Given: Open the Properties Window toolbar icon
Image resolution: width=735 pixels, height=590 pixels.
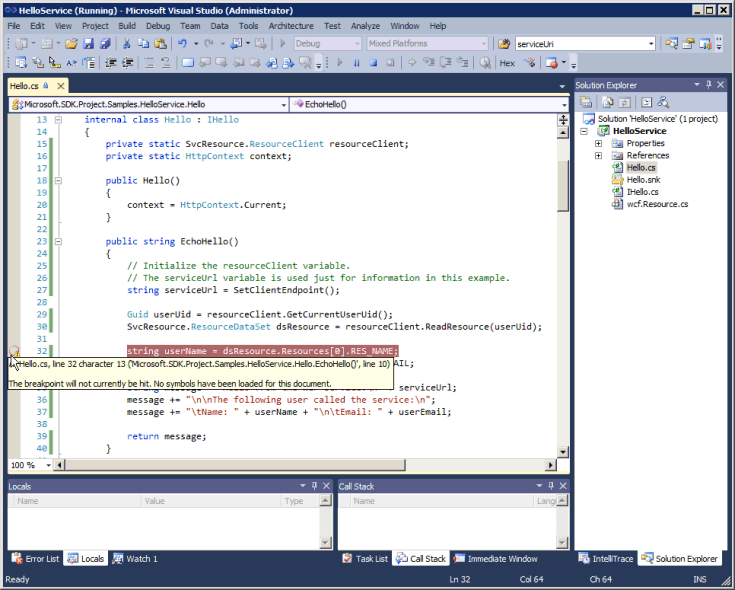Looking at the screenshot, I should click(x=688, y=44).
